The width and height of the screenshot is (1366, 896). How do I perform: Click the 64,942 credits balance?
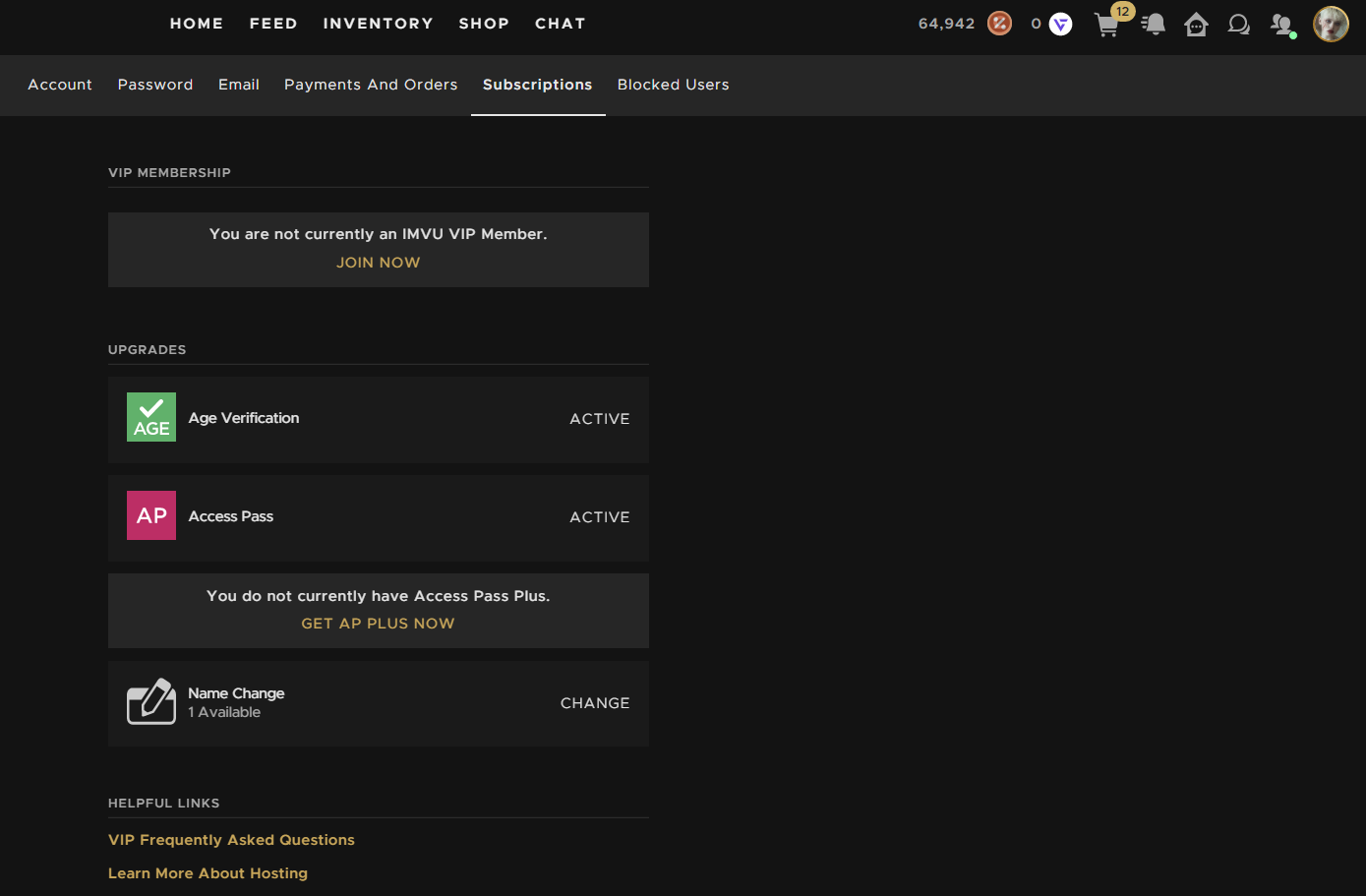[x=946, y=24]
